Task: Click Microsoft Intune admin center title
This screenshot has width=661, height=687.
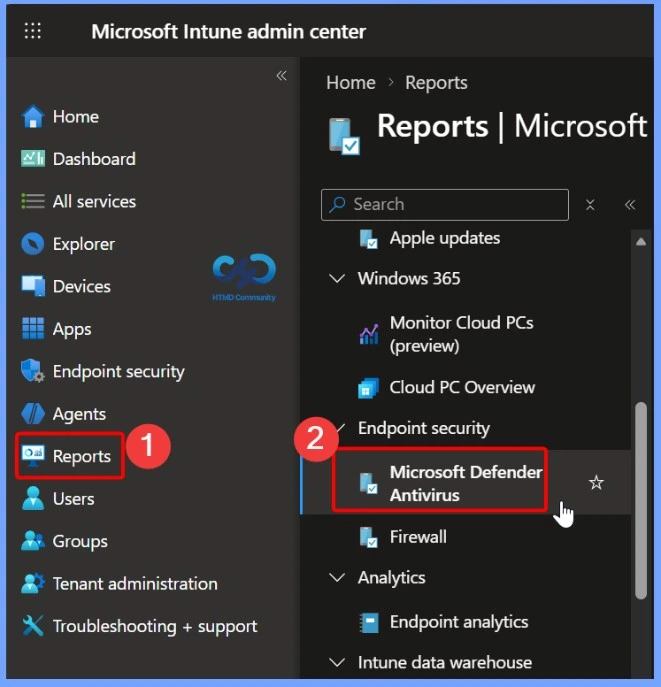Action: [228, 32]
